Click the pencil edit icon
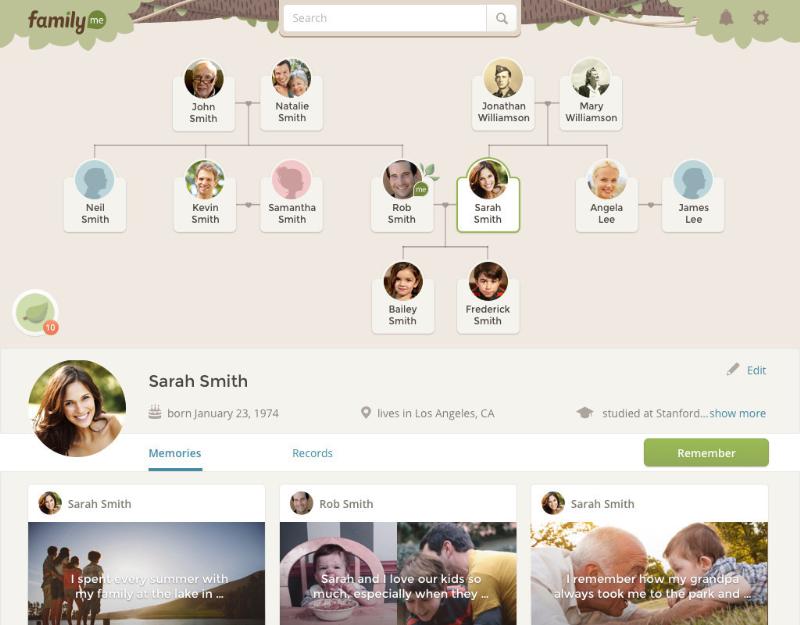800x625 pixels. click(x=733, y=369)
